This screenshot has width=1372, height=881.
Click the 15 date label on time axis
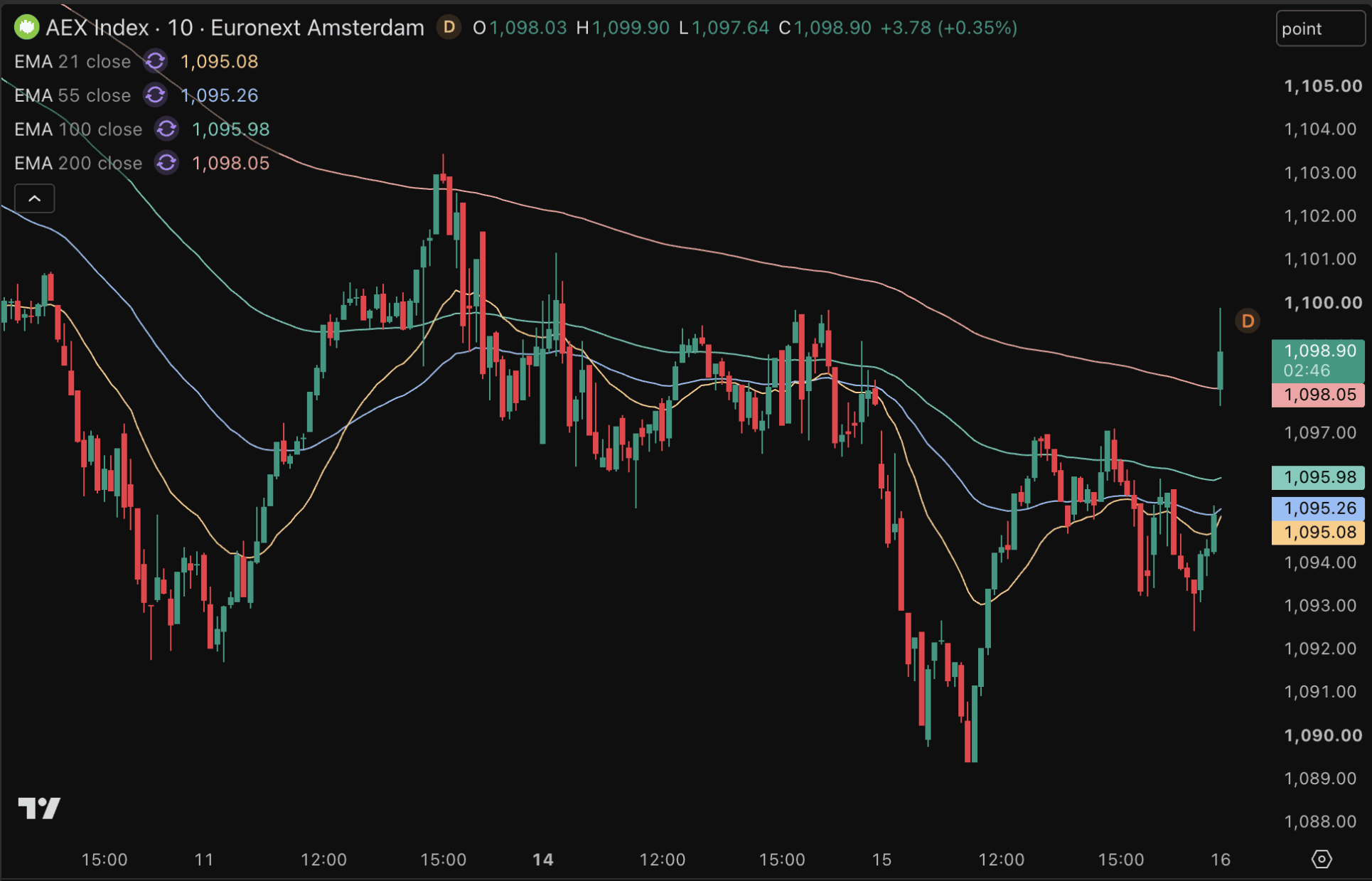coord(881,859)
